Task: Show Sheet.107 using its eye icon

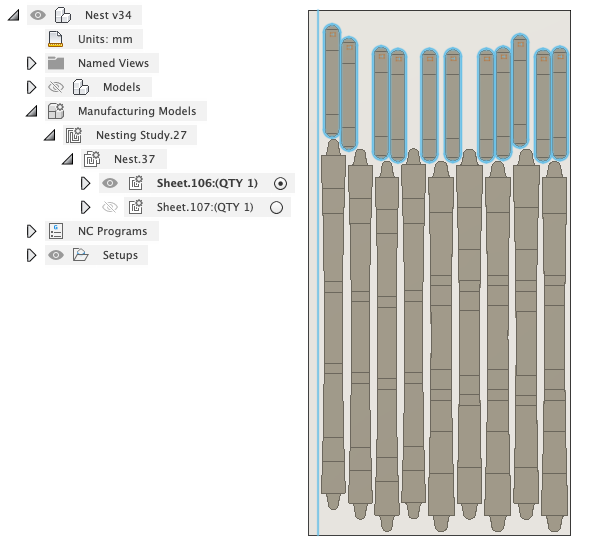Action: [x=110, y=207]
